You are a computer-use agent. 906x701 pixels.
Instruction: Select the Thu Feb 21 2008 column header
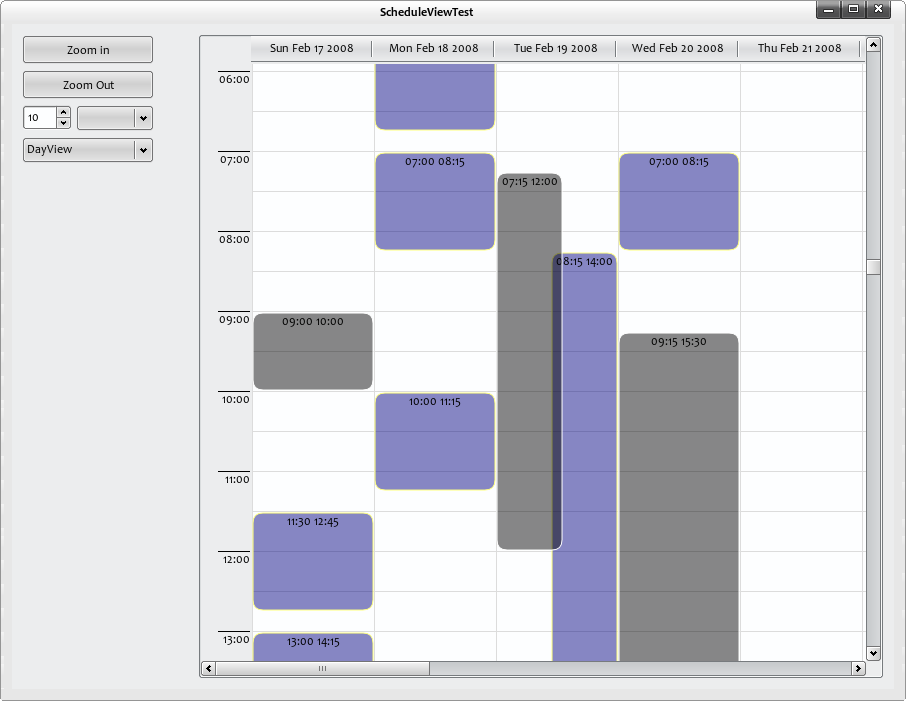(x=799, y=49)
